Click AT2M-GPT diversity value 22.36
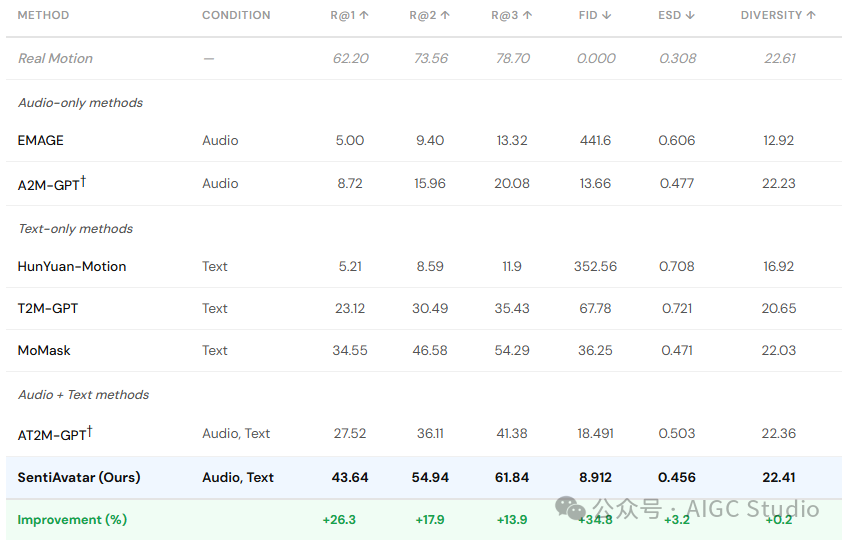Screen dimensions: 847x543 (778, 433)
